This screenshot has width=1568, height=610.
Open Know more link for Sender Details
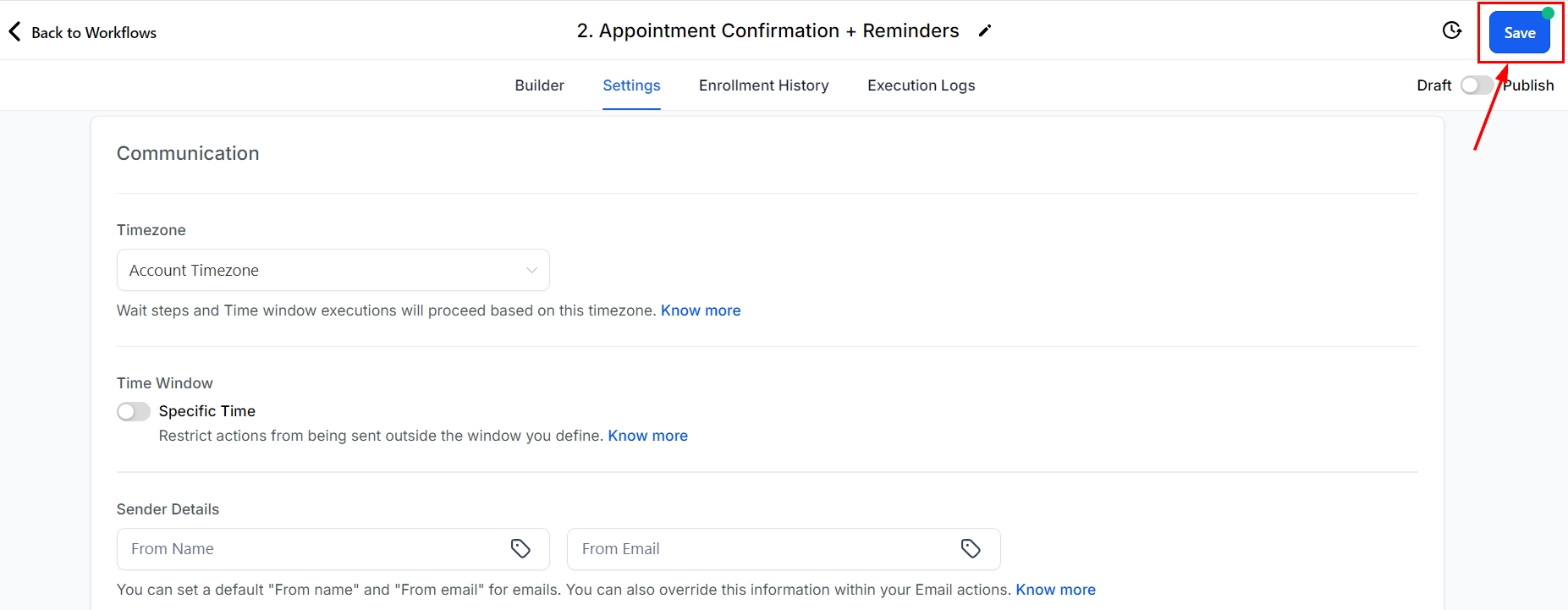tap(1055, 590)
